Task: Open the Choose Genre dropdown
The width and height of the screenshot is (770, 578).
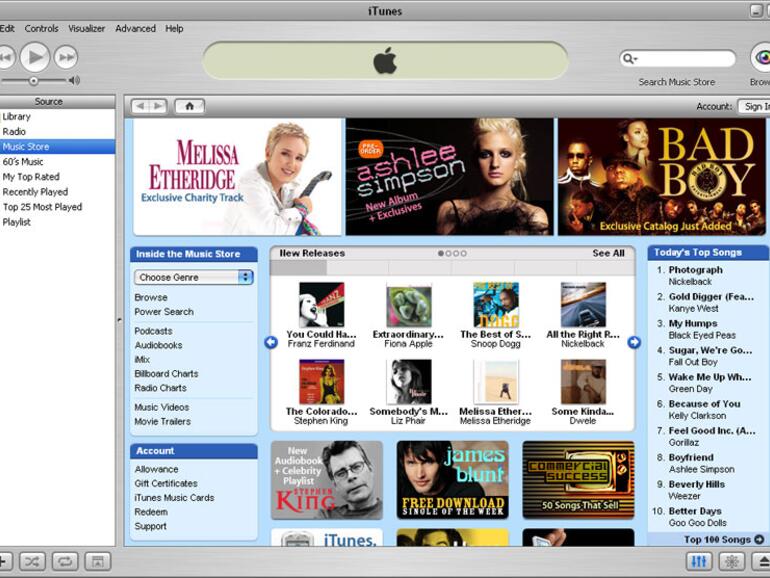Action: (194, 277)
